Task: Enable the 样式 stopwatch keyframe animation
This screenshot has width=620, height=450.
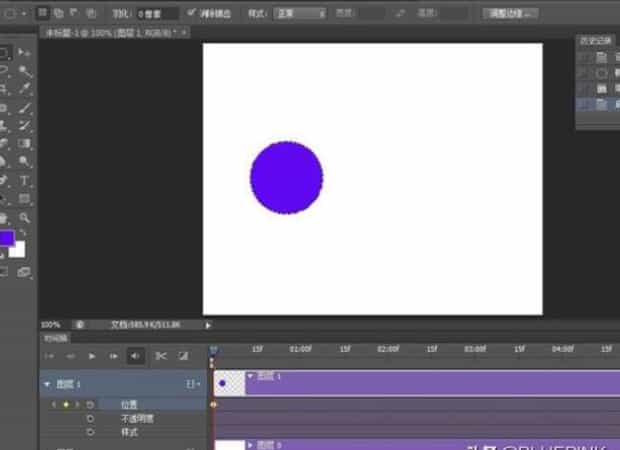Action: tap(90, 432)
